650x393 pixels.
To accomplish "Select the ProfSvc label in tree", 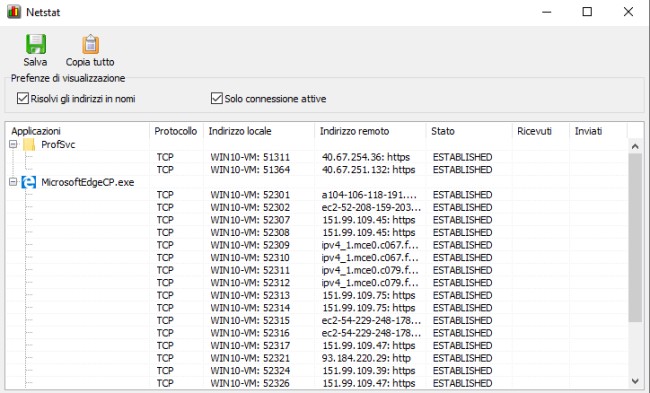I will (58, 144).
